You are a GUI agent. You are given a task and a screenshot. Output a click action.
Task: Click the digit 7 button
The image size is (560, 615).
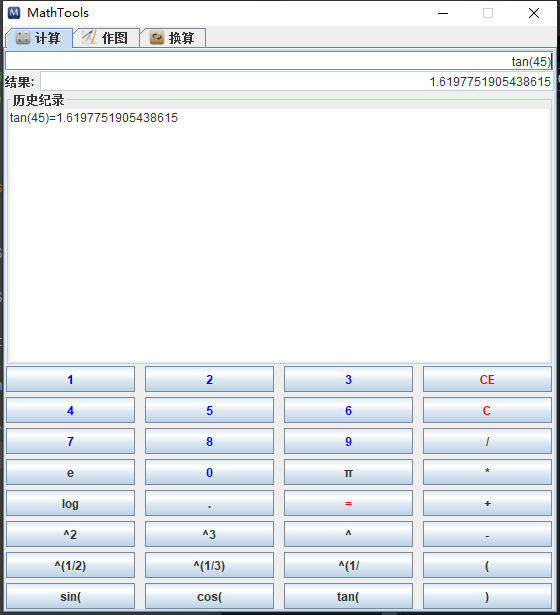pos(71,441)
